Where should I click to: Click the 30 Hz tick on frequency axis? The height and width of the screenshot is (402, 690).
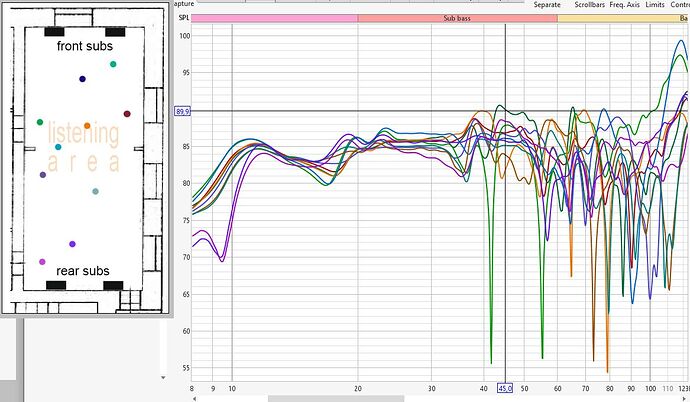431,389
